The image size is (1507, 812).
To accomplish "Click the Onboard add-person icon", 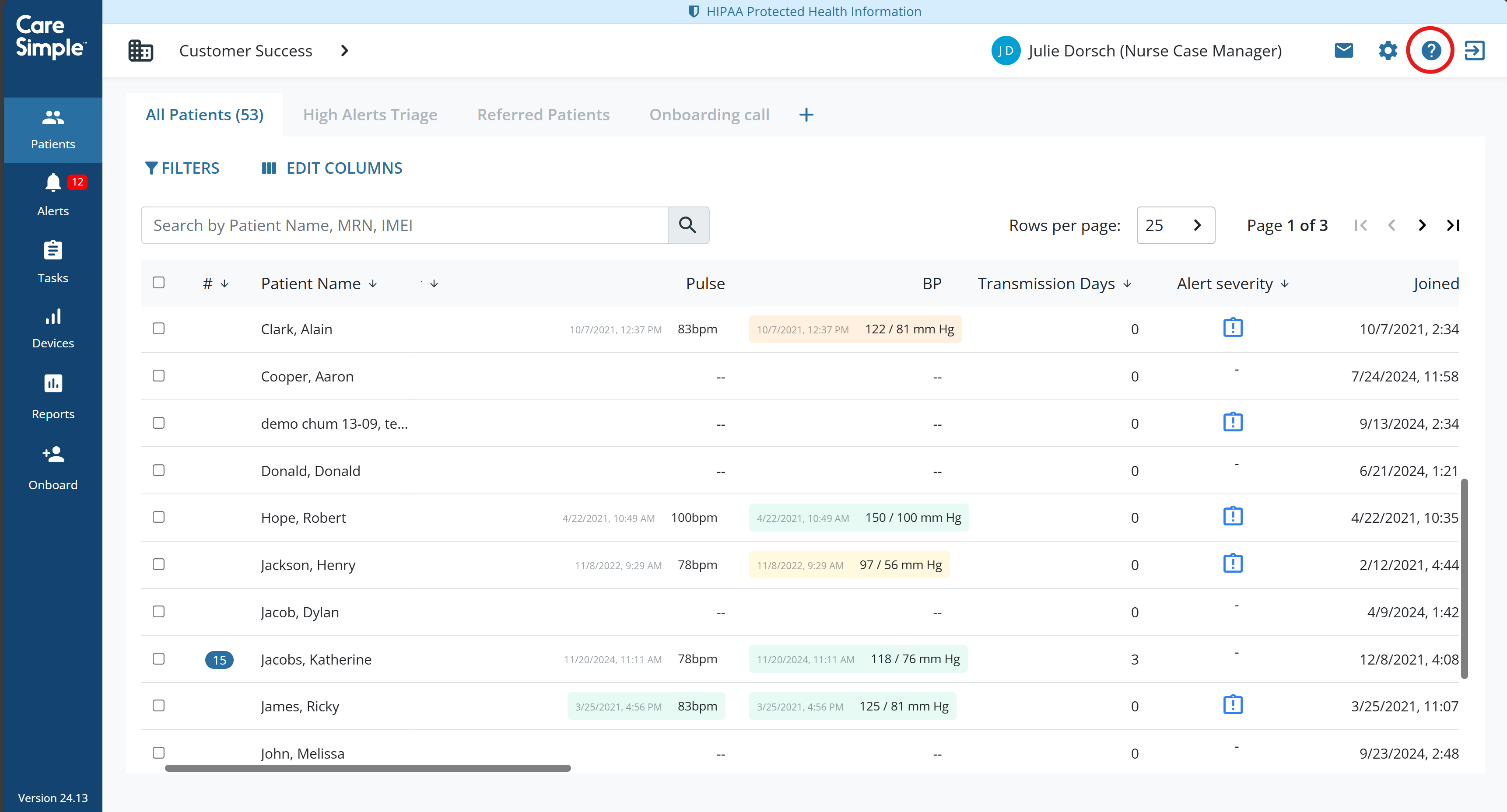I will click(53, 455).
